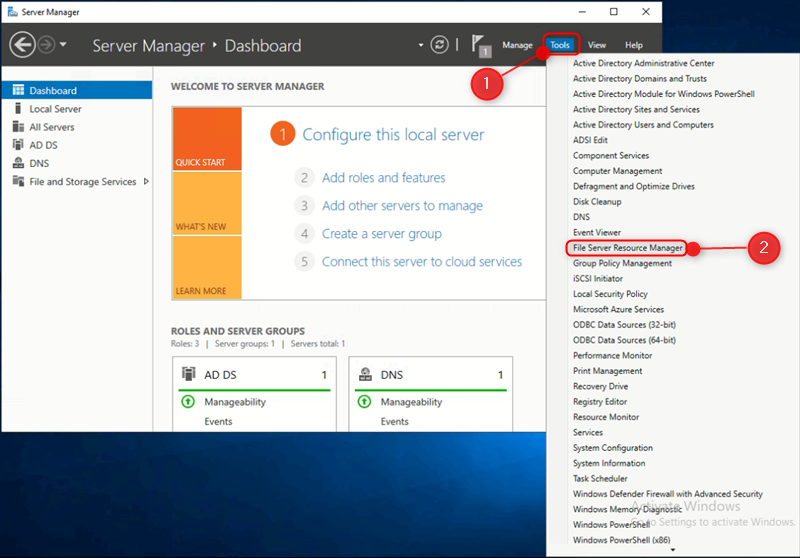This screenshot has width=800, height=558.
Task: Click the Tools menu scroll-down arrow
Action: click(673, 550)
